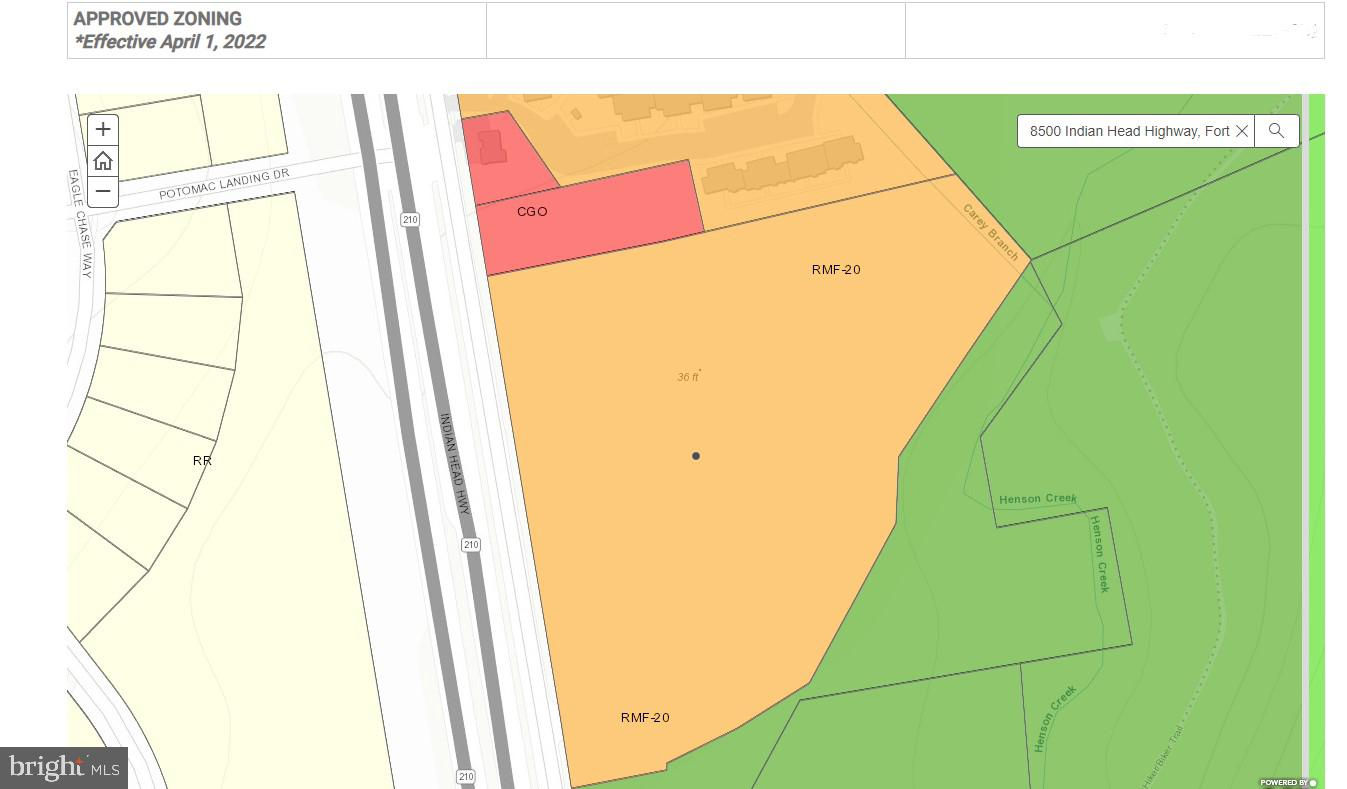Click the route 210 shield at mid-highway

471,544
